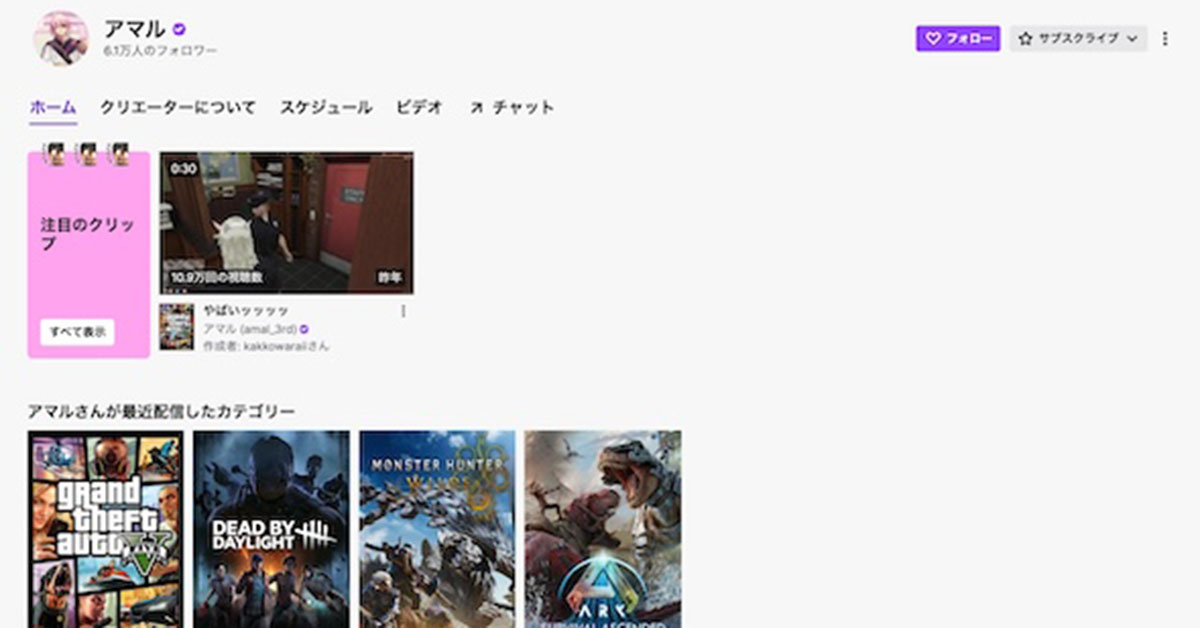Click the star icon in サブスクライブ button
This screenshot has width=1200, height=628.
pos(1025,39)
